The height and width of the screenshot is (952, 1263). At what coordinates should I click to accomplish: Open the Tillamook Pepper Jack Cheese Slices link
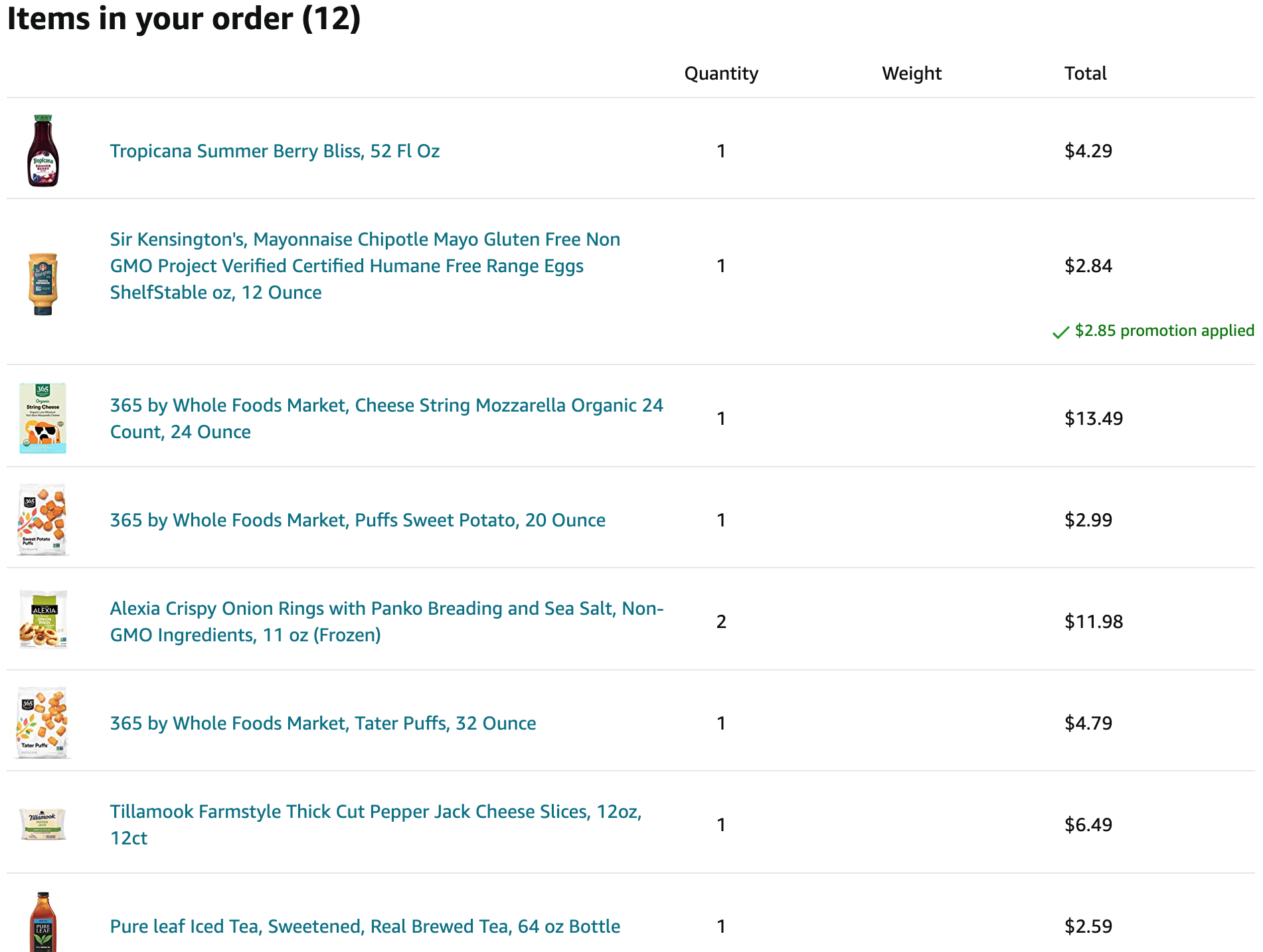376,825
